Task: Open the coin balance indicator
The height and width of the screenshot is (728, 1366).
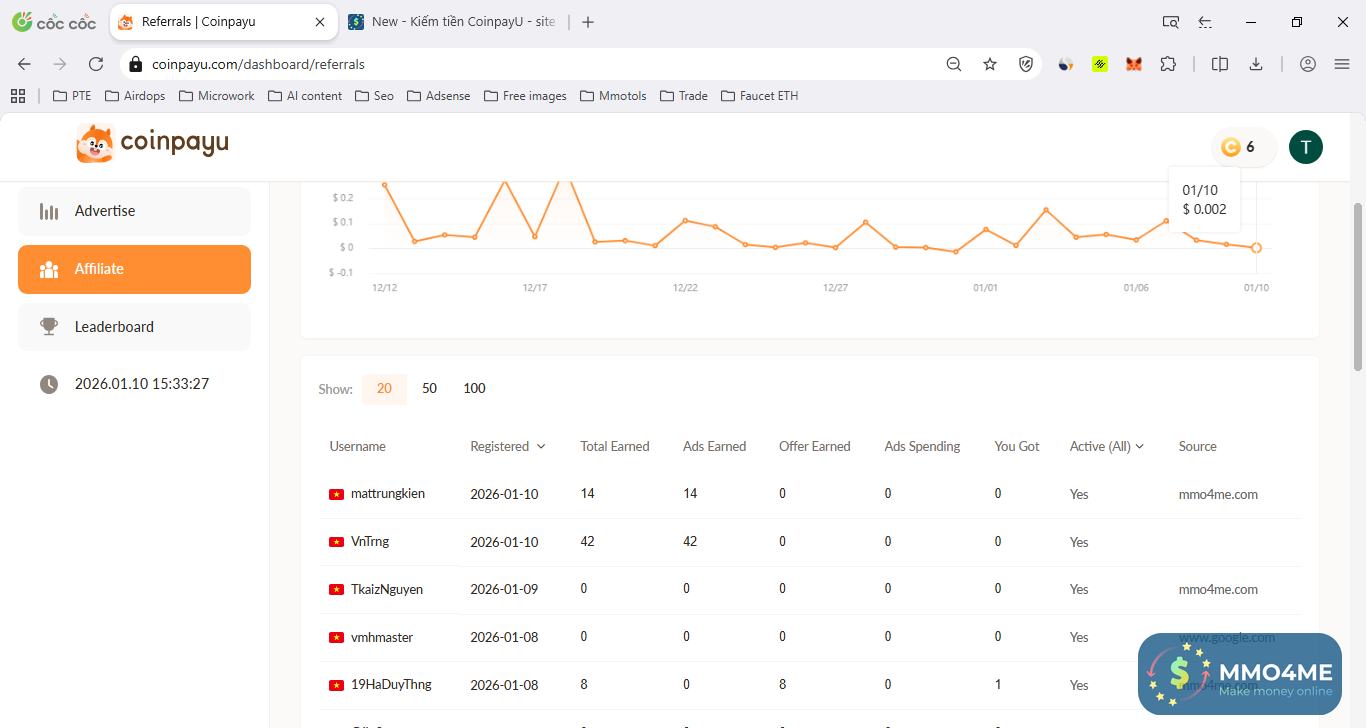Action: coord(1241,147)
